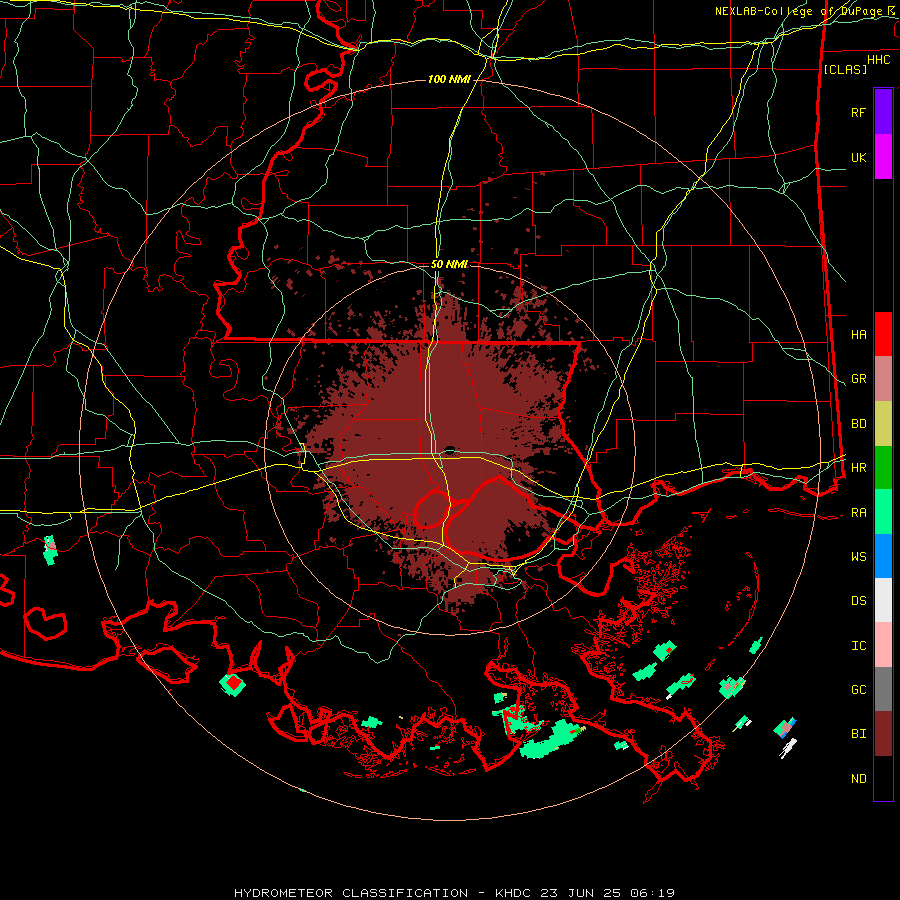Click the DS legend label
This screenshot has width=900, height=900.
click(x=858, y=601)
